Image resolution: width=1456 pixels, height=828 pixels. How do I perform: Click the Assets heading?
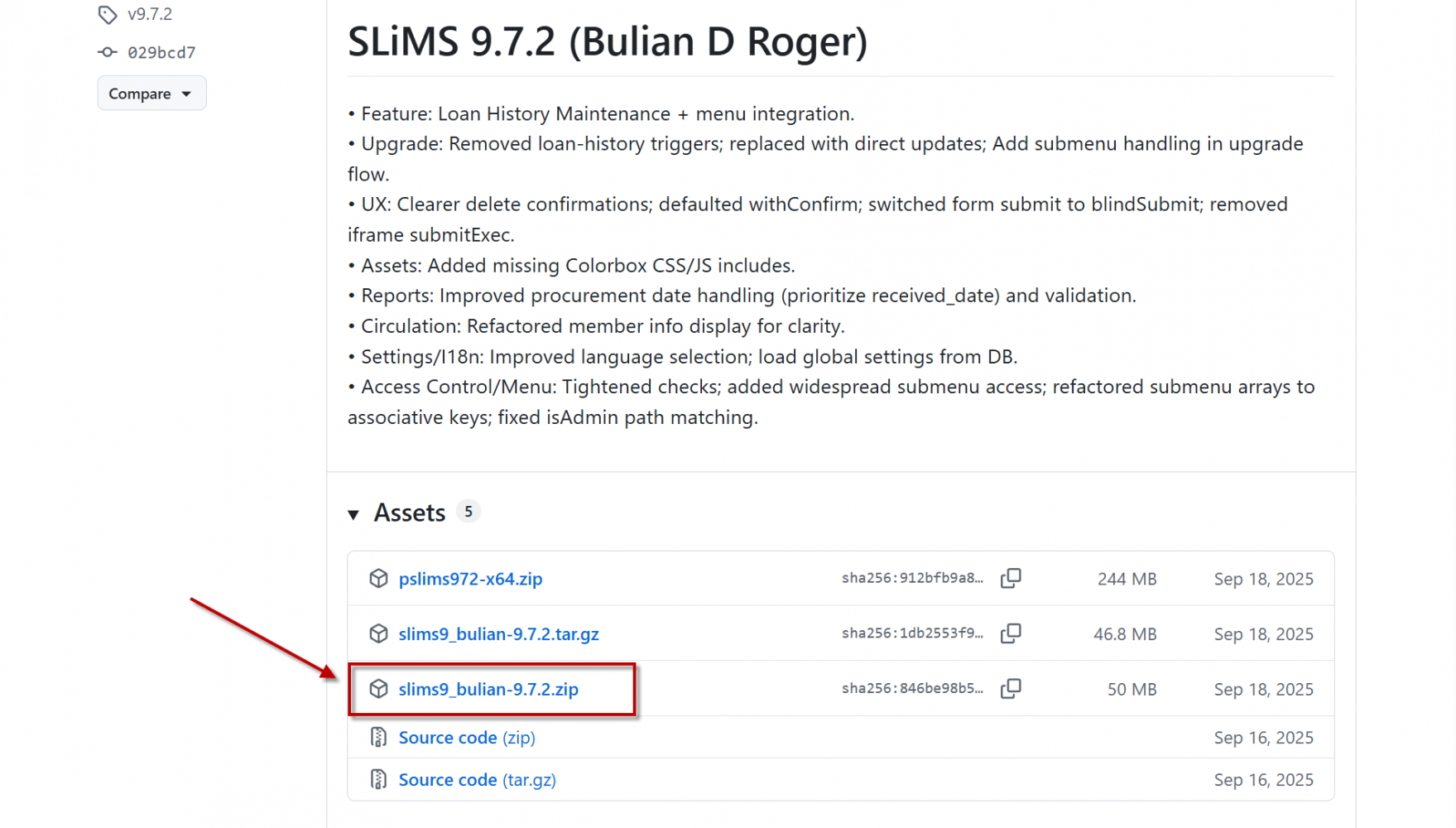tap(410, 513)
